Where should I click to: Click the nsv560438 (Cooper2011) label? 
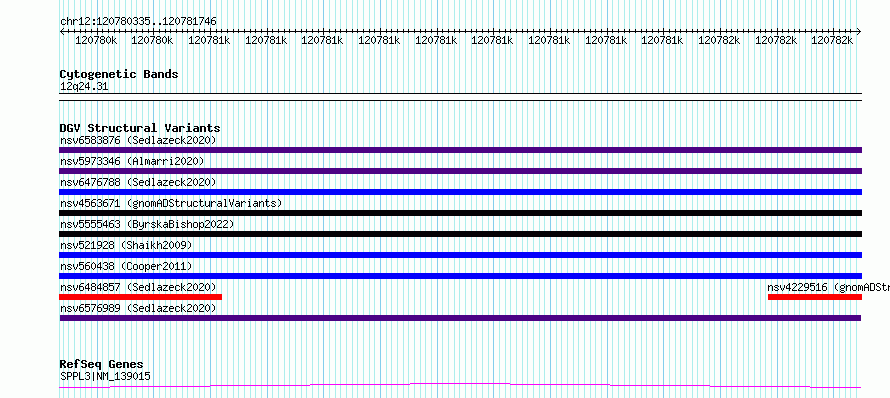coord(126,266)
